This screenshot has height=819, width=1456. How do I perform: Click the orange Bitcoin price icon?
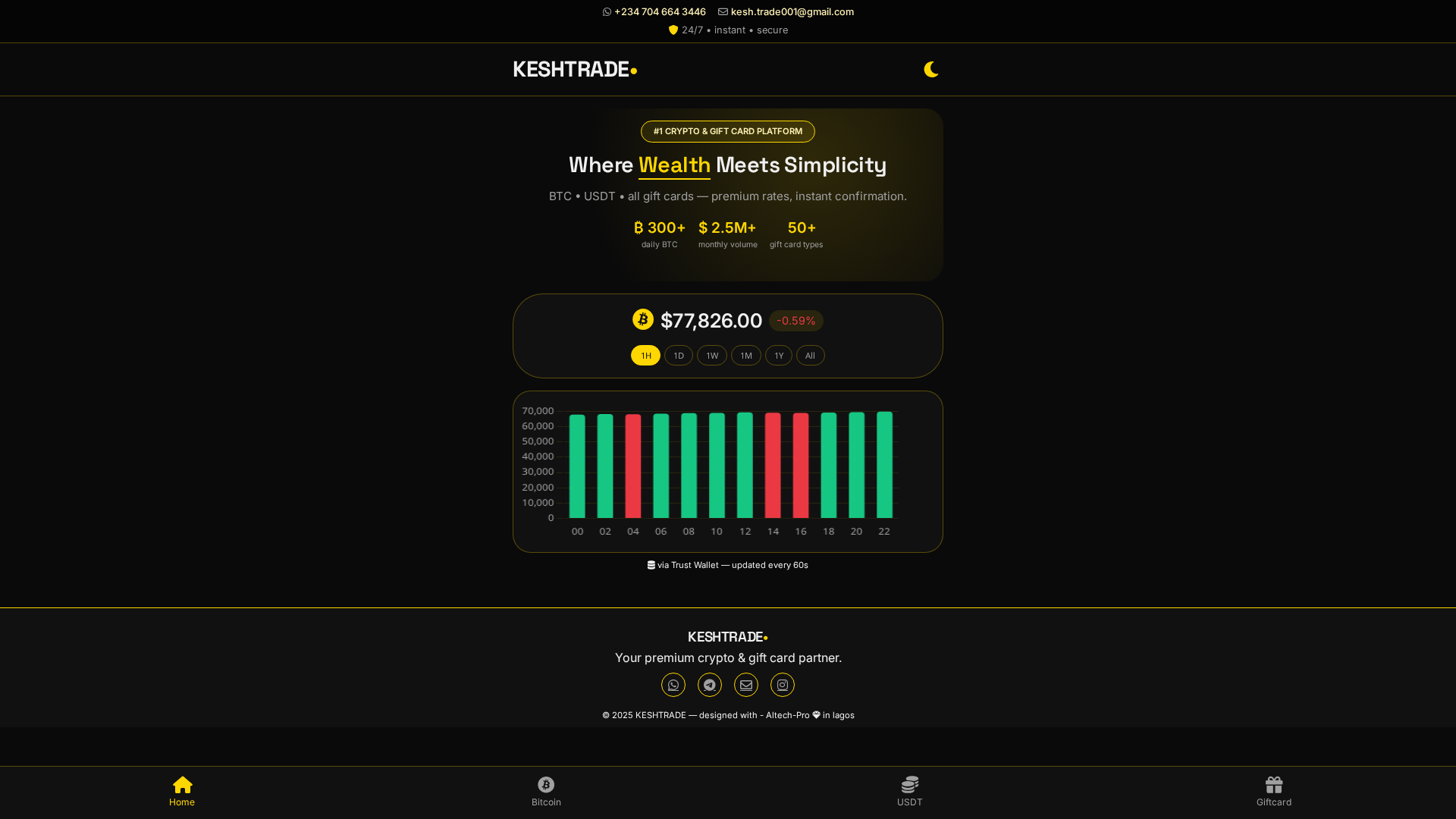coord(643,319)
